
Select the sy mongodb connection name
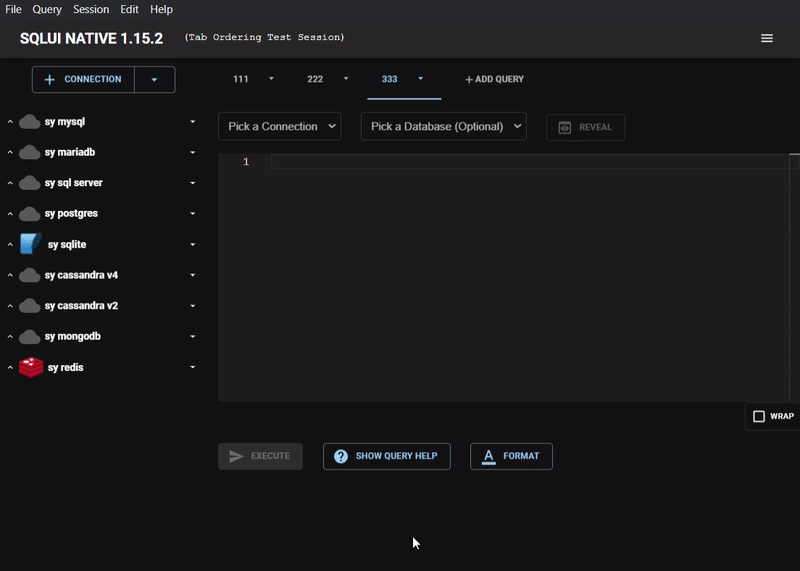(72, 336)
